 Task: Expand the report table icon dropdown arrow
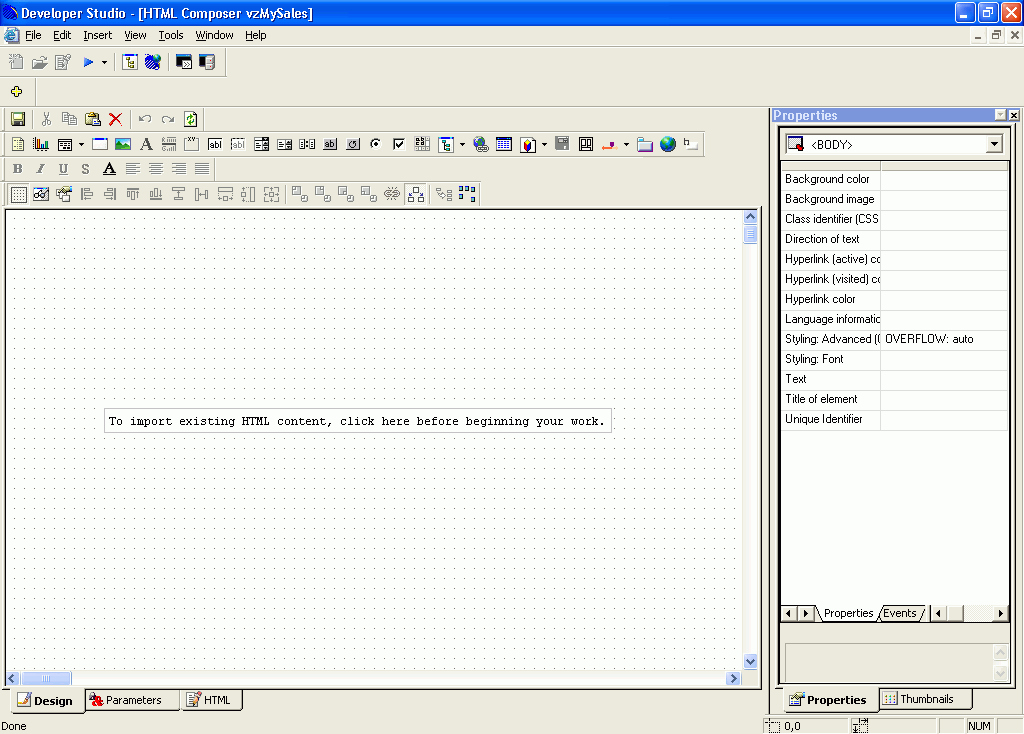click(81, 144)
